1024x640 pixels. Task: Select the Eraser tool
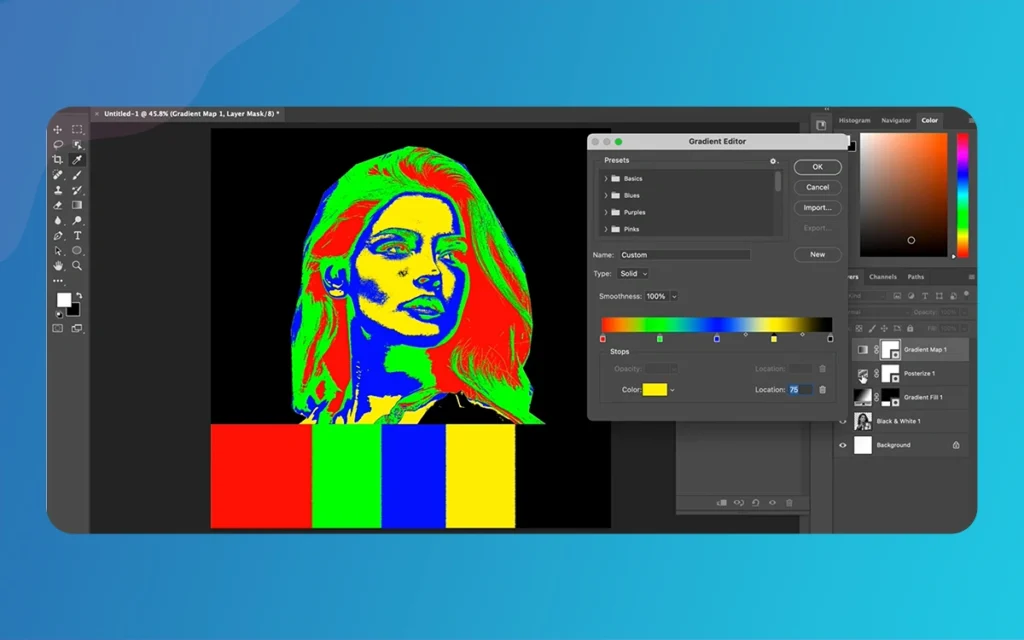coord(58,205)
